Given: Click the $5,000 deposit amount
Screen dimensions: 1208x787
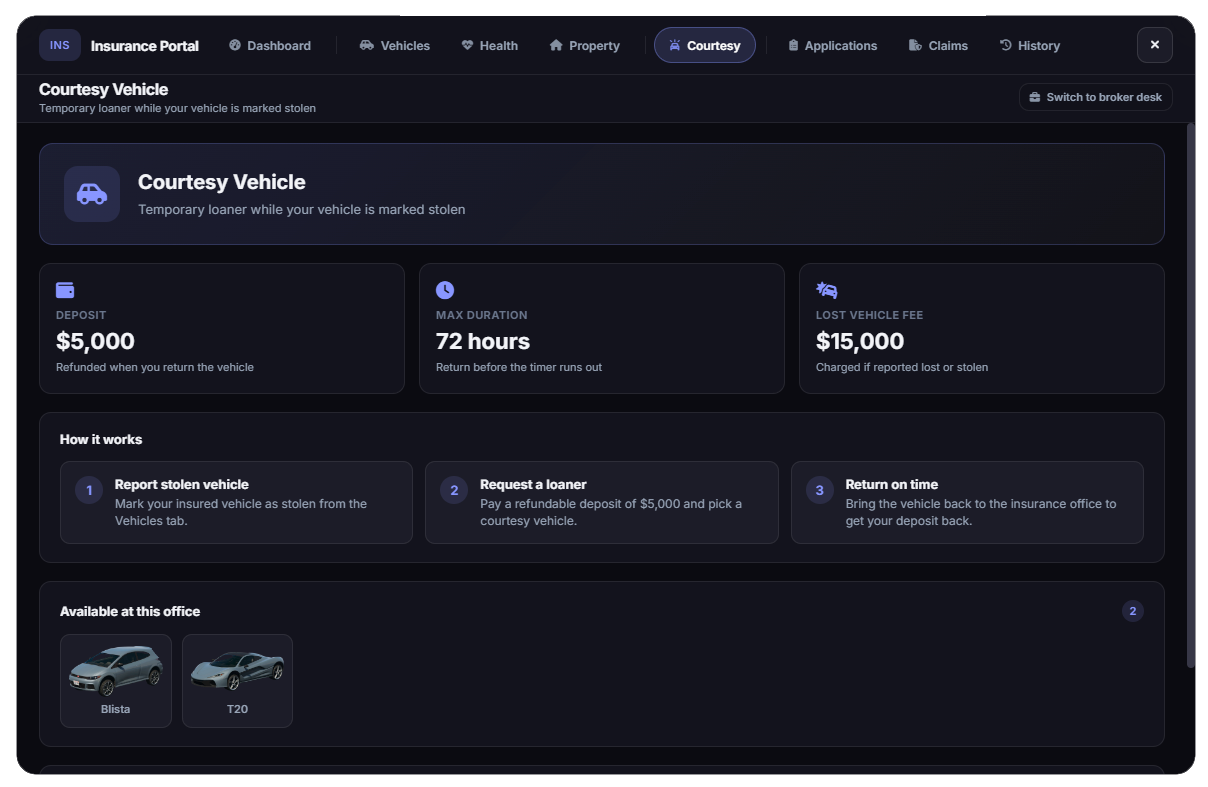Looking at the screenshot, I should (x=95, y=341).
